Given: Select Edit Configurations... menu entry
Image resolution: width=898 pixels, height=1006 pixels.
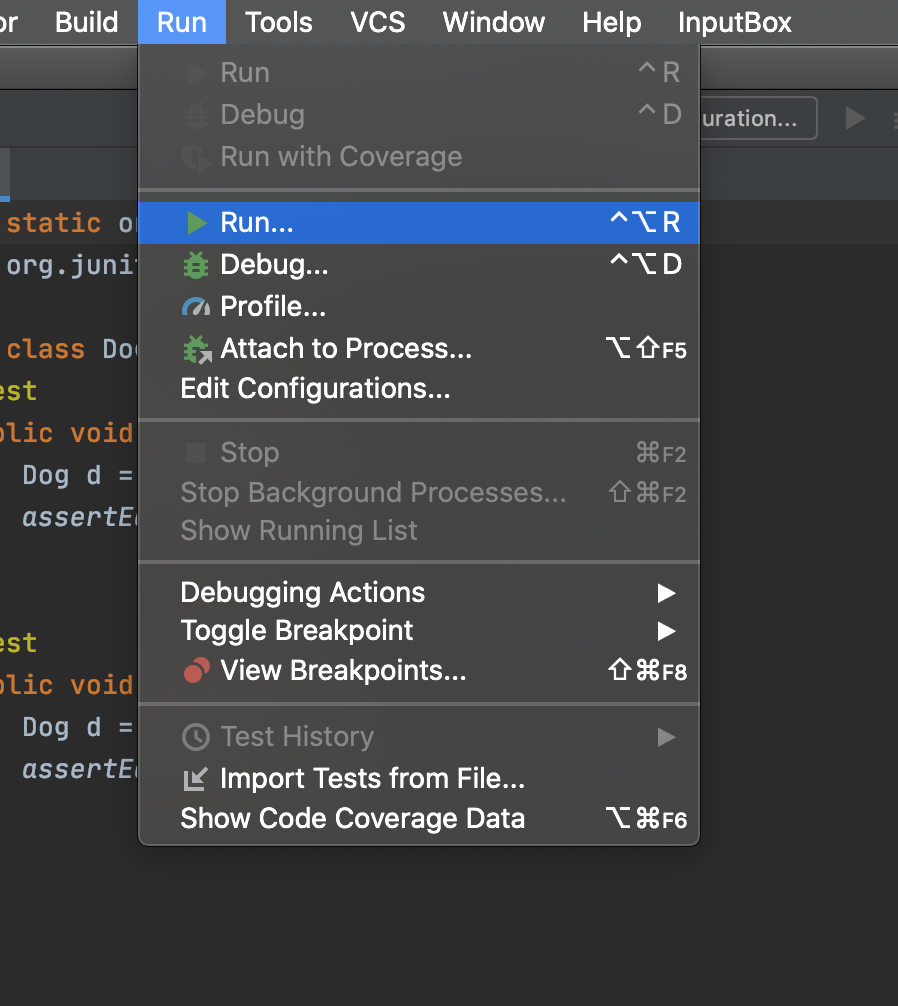Looking at the screenshot, I should pyautogui.click(x=315, y=388).
